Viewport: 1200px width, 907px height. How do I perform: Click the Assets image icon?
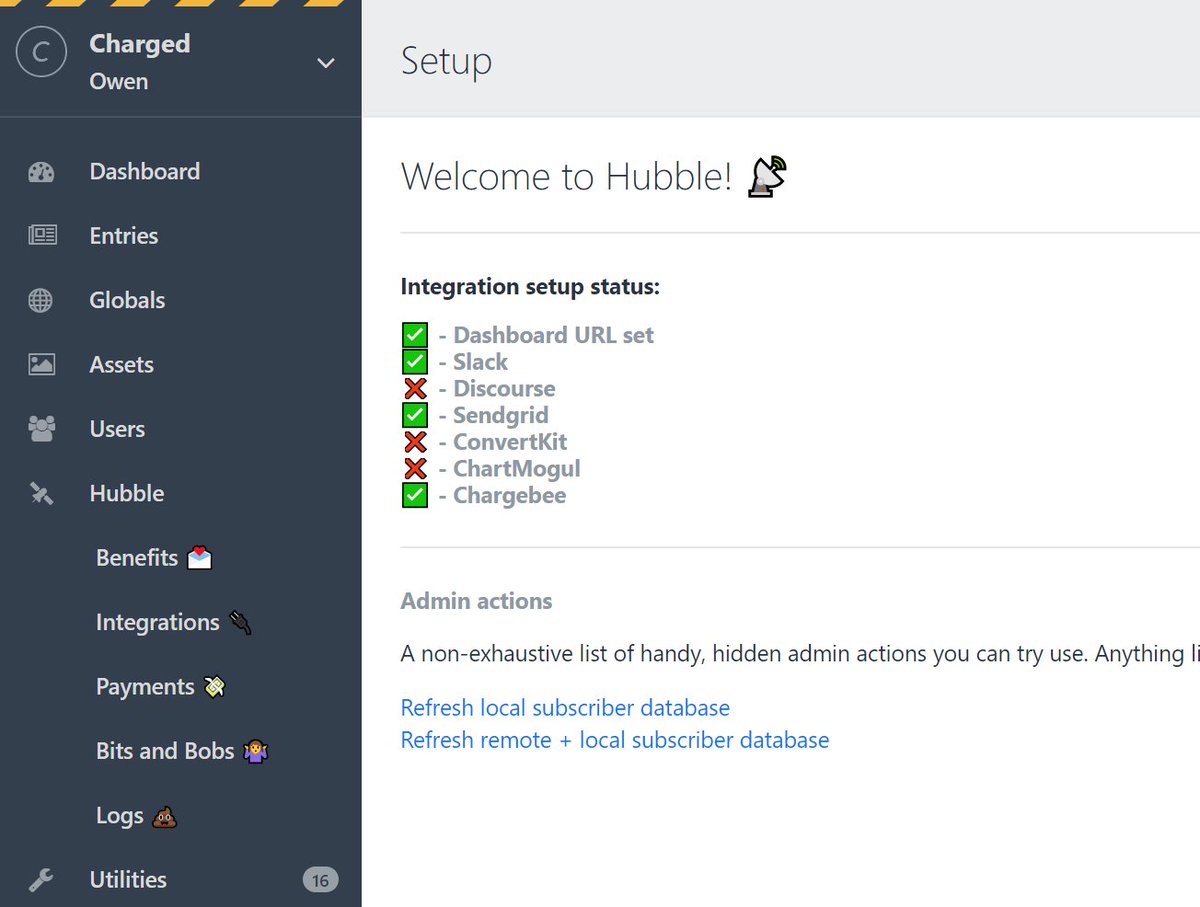coord(42,364)
